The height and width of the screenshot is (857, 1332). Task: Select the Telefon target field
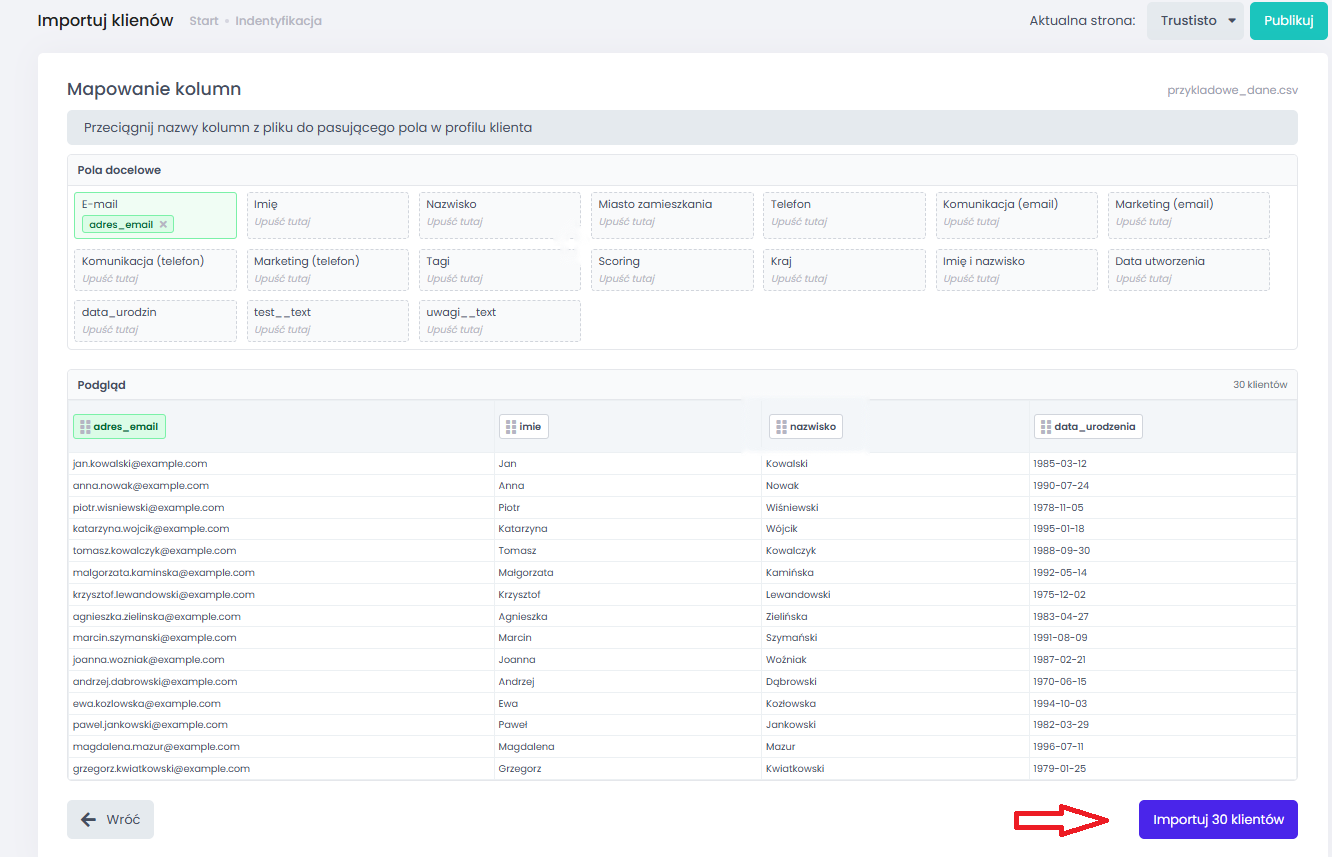[x=844, y=215]
